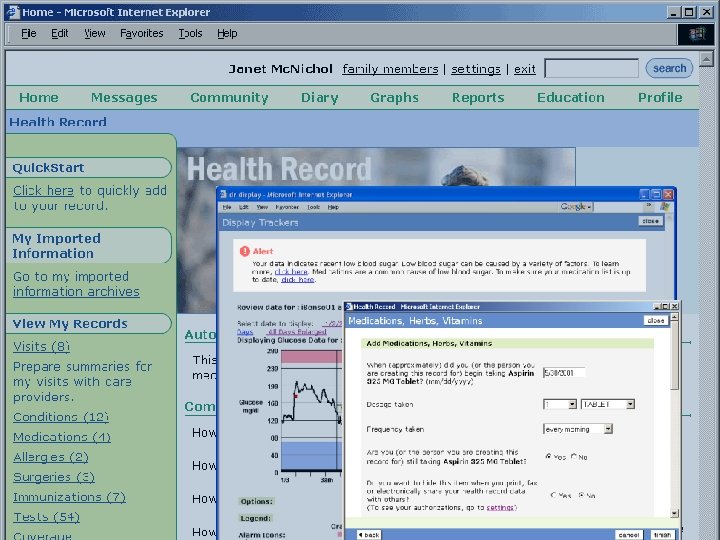Open the settings link in the header
720x540 pixels.
coord(476,69)
